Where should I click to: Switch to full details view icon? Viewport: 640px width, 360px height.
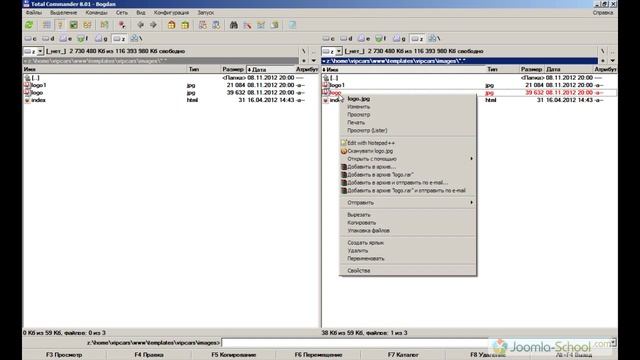point(60,25)
